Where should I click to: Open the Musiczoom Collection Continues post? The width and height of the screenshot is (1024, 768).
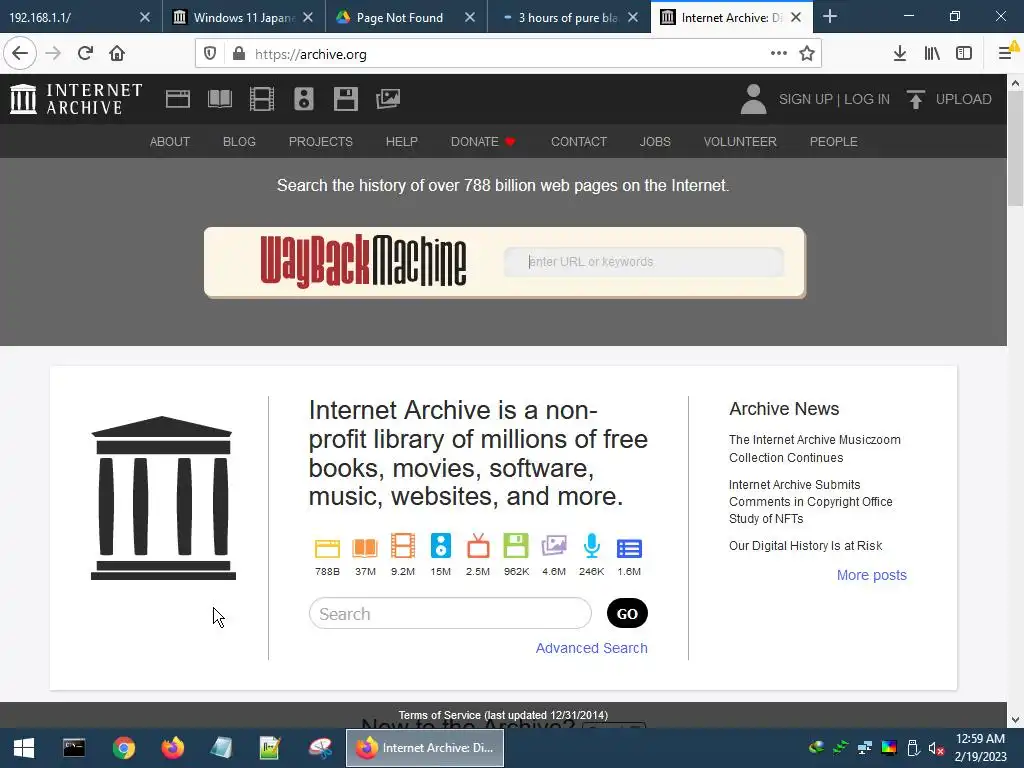[x=814, y=449]
